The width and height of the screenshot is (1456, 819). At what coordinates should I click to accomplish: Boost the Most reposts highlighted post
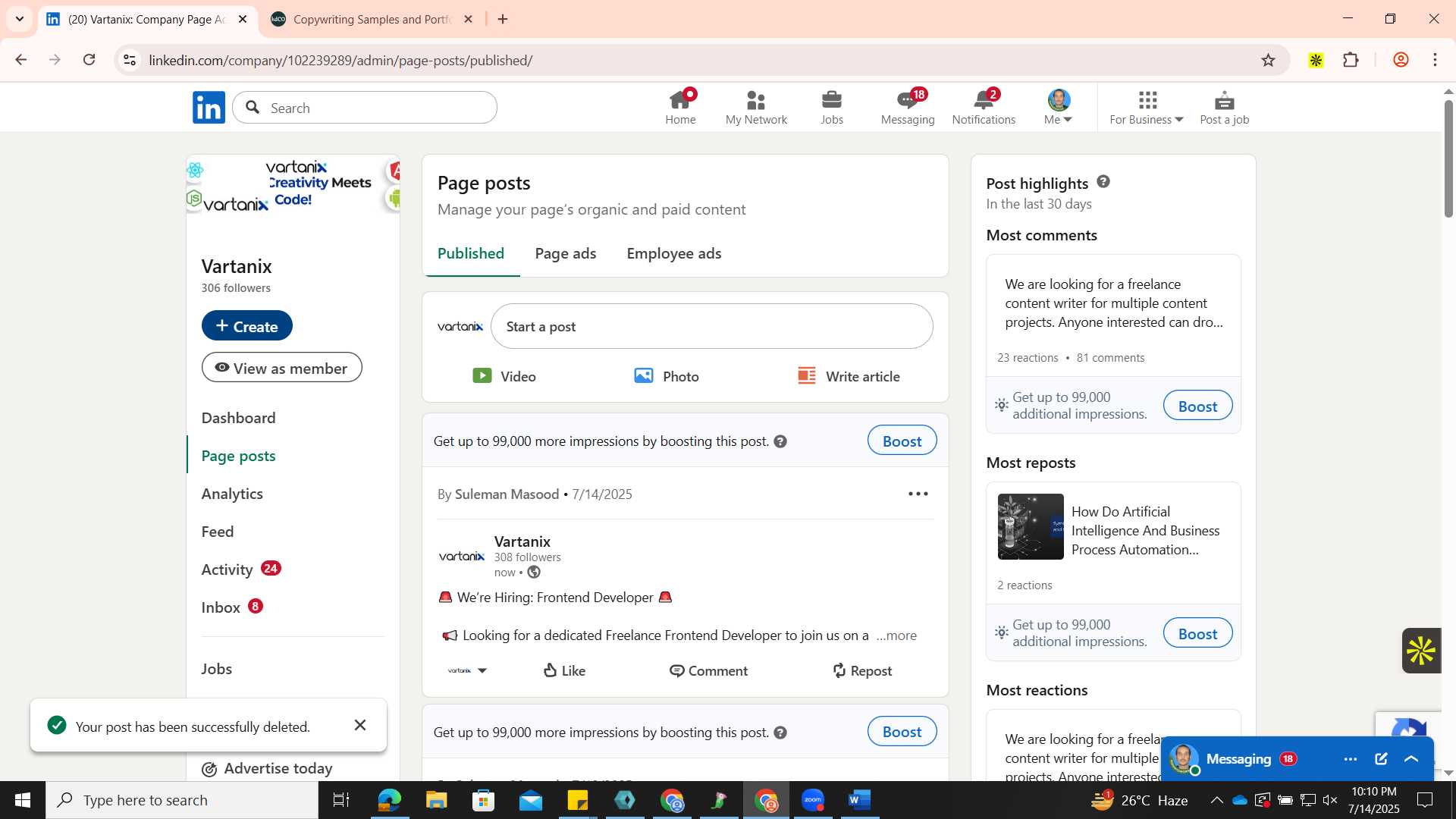(1197, 633)
